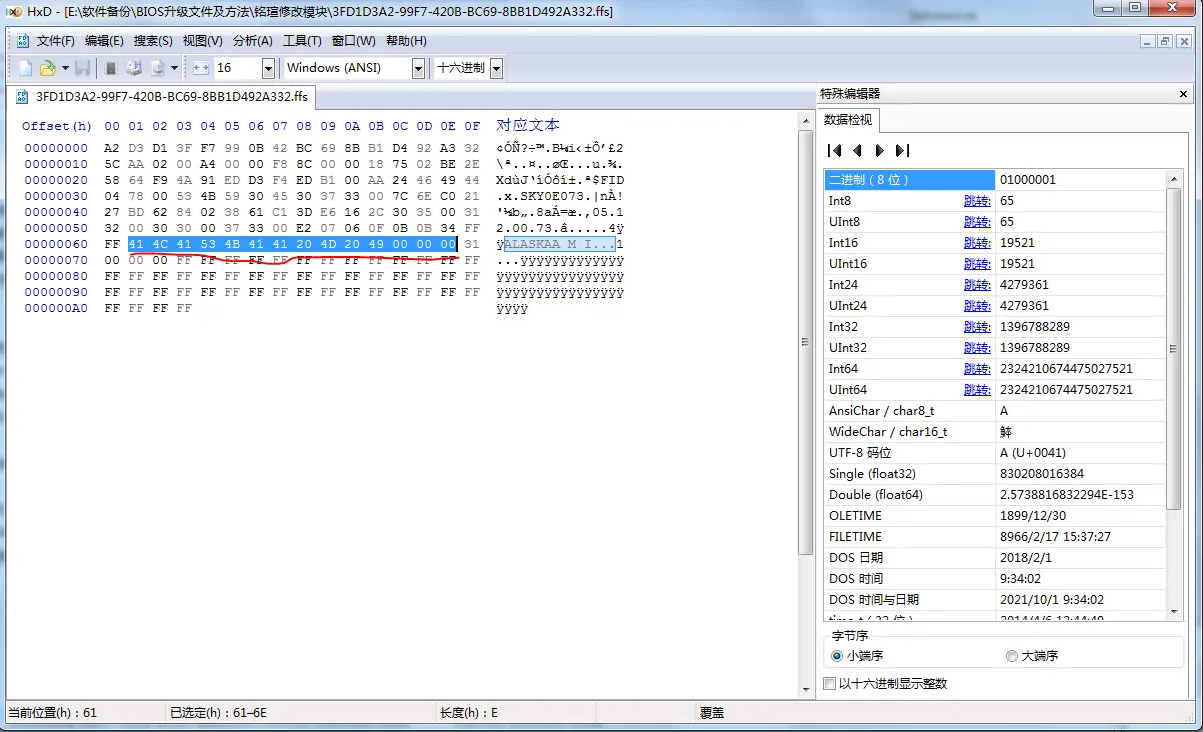Image resolution: width=1203 pixels, height=732 pixels.
Task: Click 跳转 link for UInt64
Action: [x=977, y=390]
